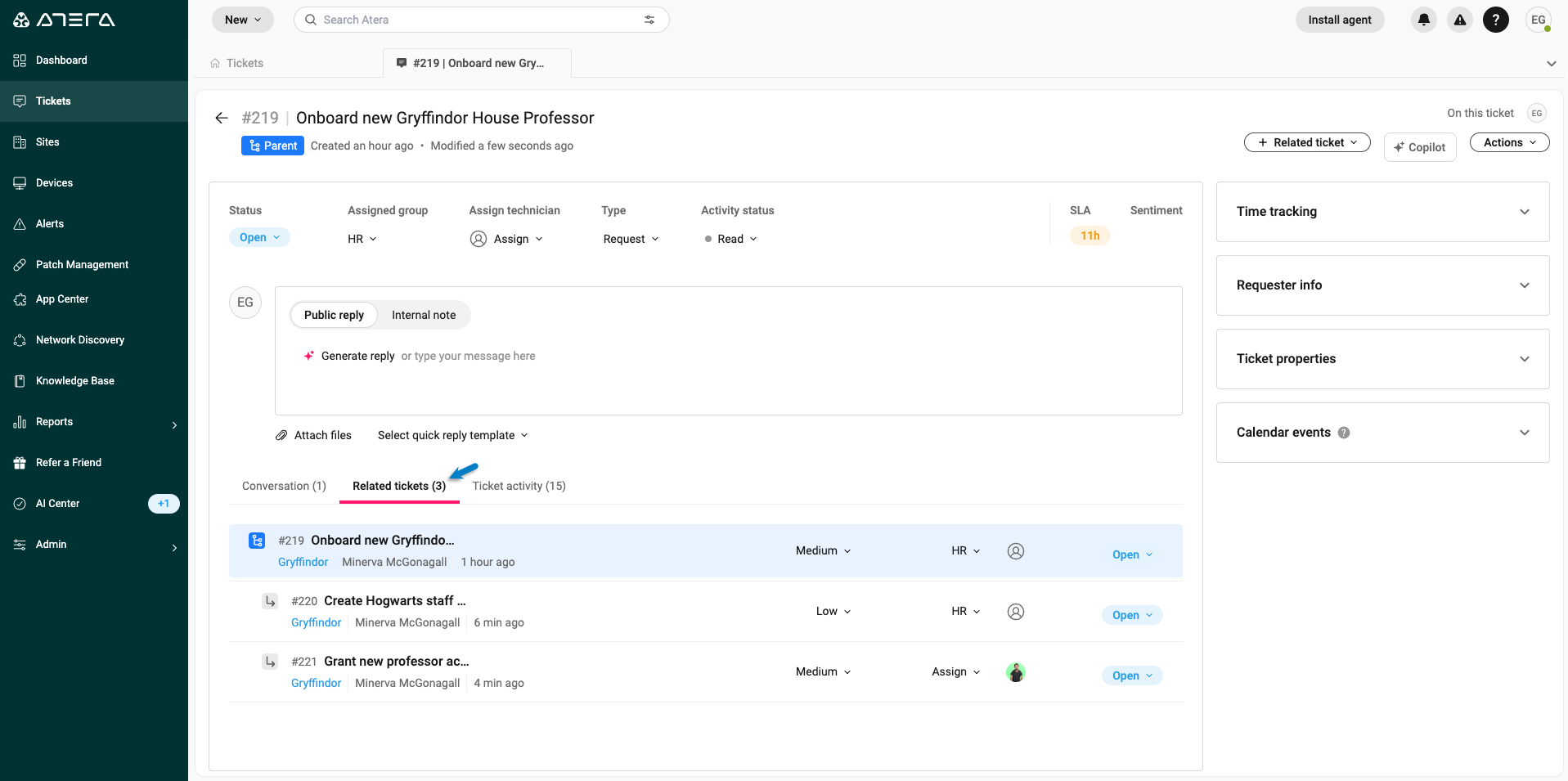Switch to the Ticket activity (15) tab

tap(519, 486)
